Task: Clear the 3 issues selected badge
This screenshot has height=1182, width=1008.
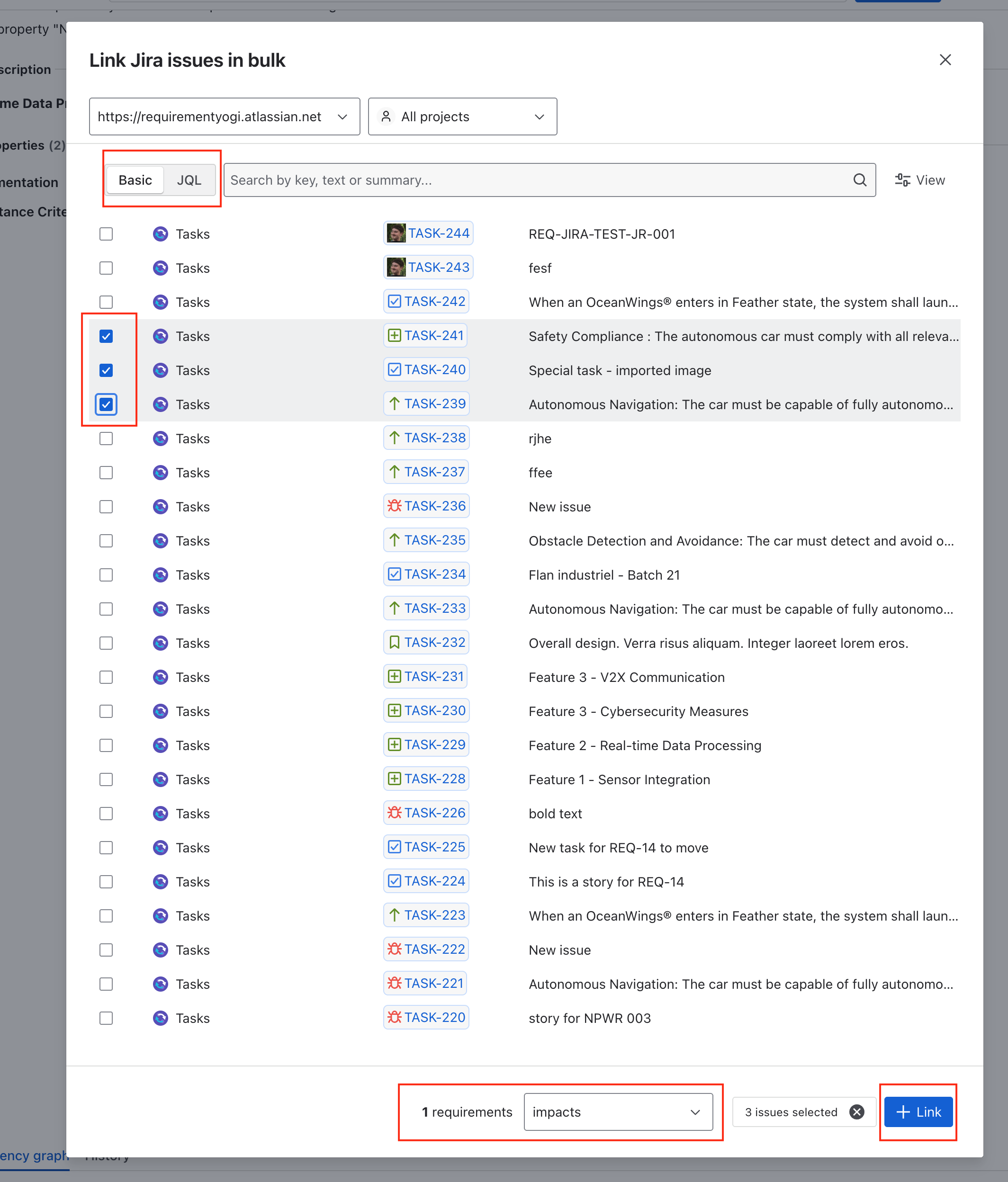Action: (856, 1112)
